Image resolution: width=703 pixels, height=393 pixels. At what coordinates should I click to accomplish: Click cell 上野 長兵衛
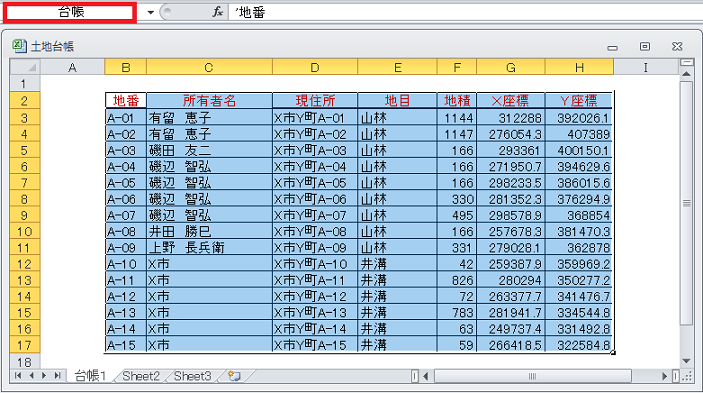209,247
